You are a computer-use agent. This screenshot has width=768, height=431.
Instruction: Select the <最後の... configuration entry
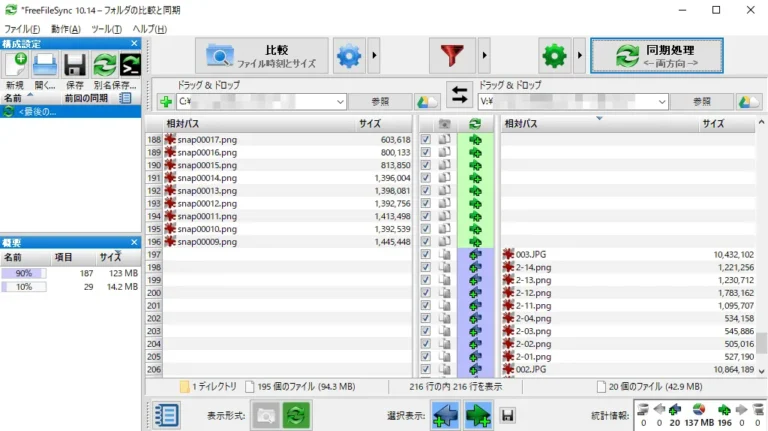71,112
